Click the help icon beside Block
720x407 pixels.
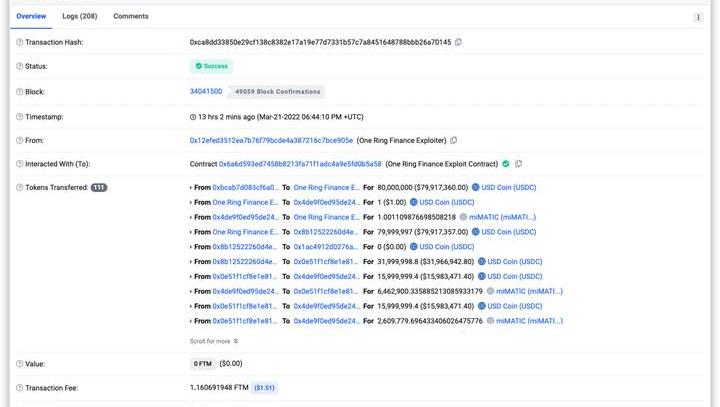(20, 91)
